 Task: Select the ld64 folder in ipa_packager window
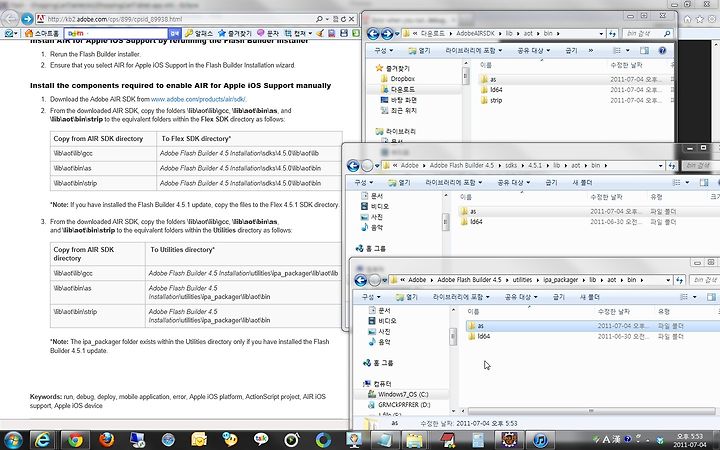tap(478, 337)
